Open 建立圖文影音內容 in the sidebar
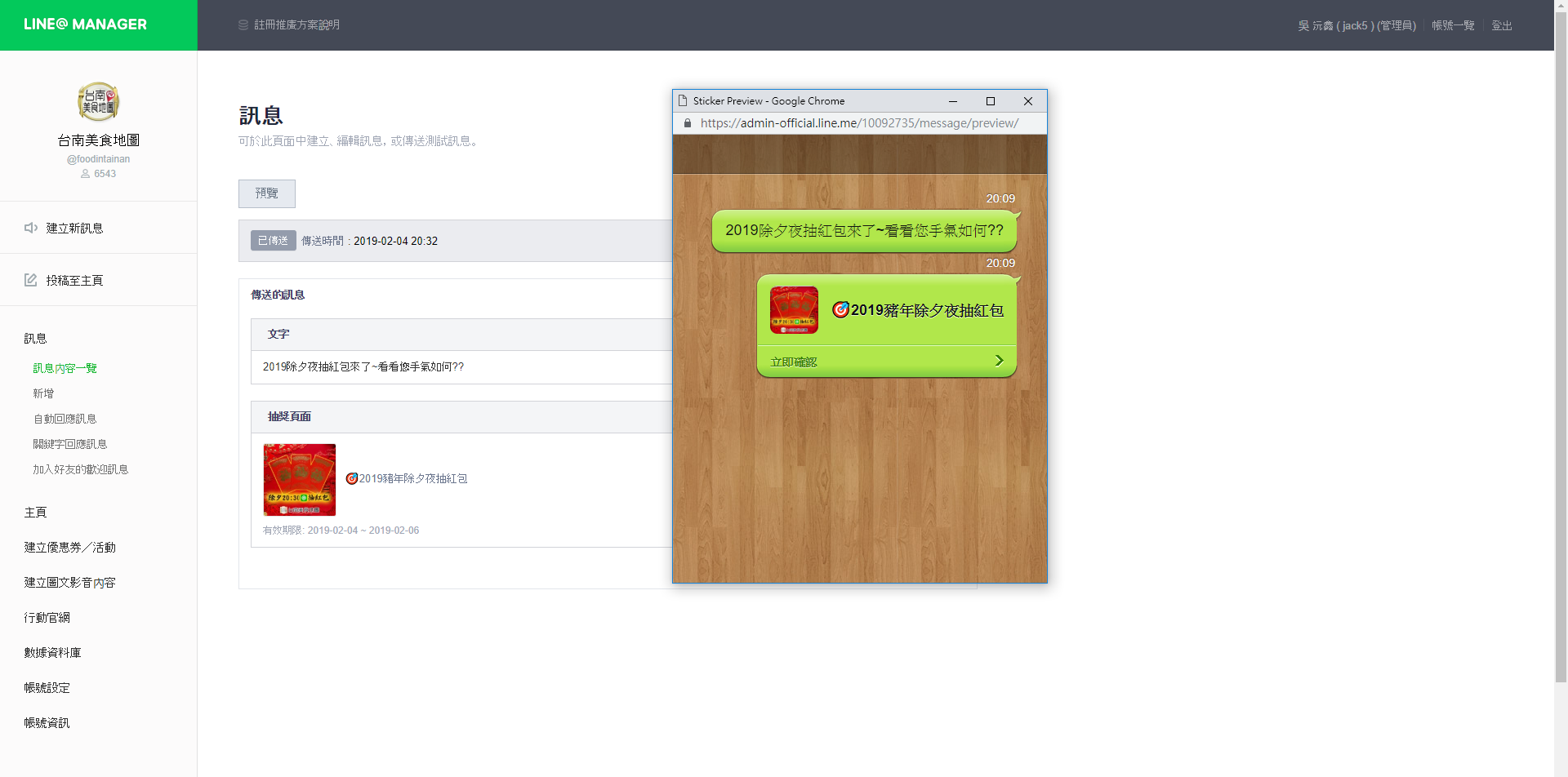The image size is (1568, 777). point(69,582)
